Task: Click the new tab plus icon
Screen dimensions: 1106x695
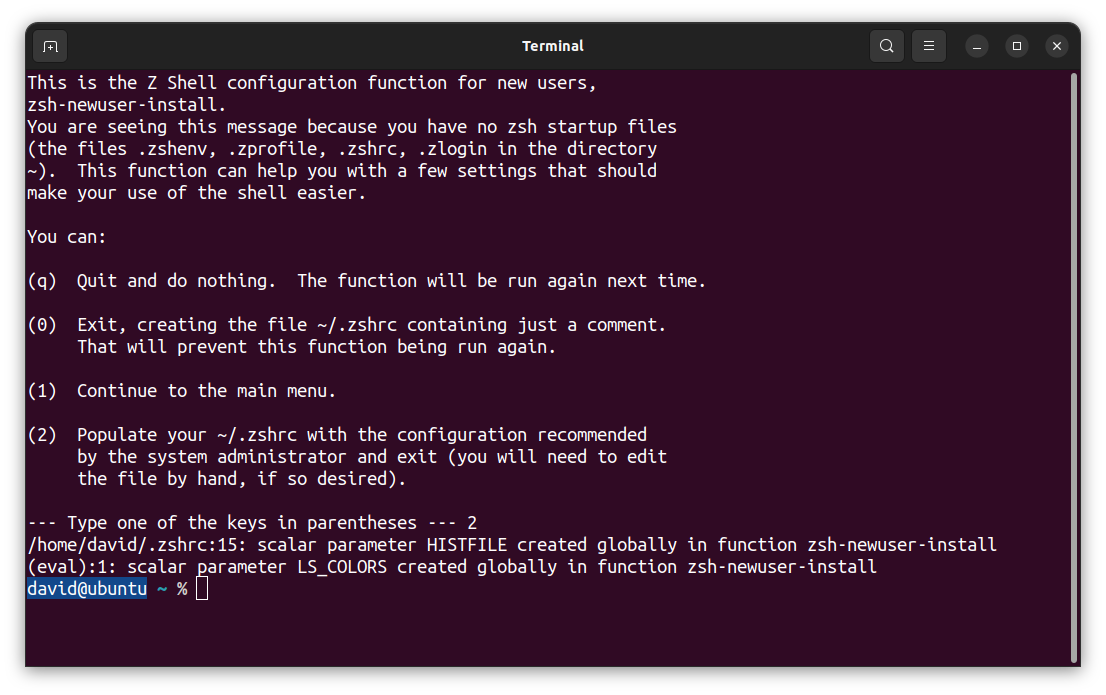Action: pyautogui.click(x=49, y=46)
